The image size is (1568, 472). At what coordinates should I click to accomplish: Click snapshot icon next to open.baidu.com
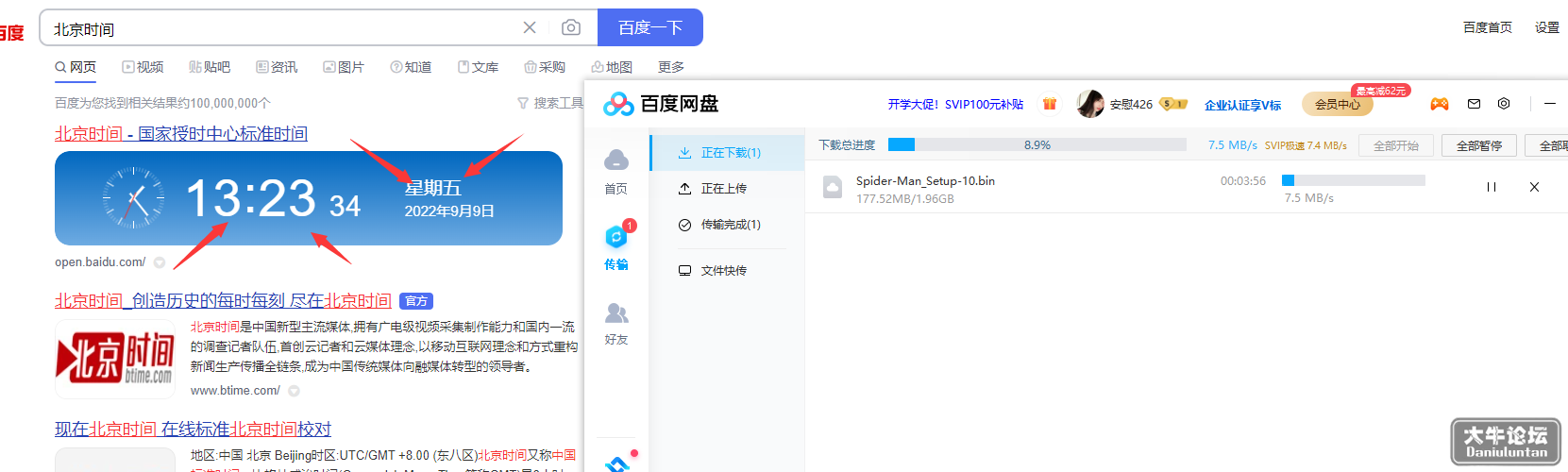(160, 262)
